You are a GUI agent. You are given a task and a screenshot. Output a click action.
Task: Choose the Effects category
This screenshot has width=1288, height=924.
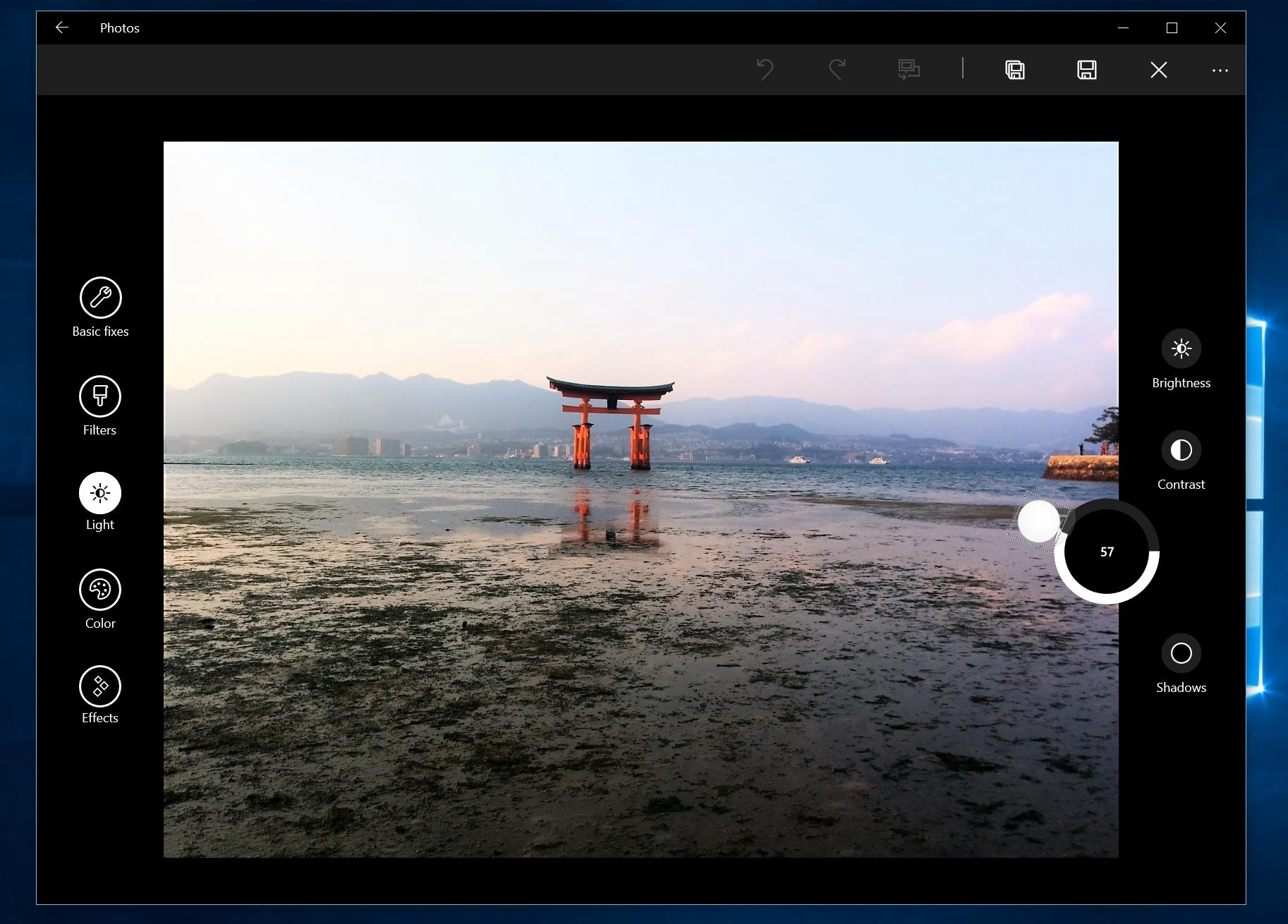[x=100, y=686]
